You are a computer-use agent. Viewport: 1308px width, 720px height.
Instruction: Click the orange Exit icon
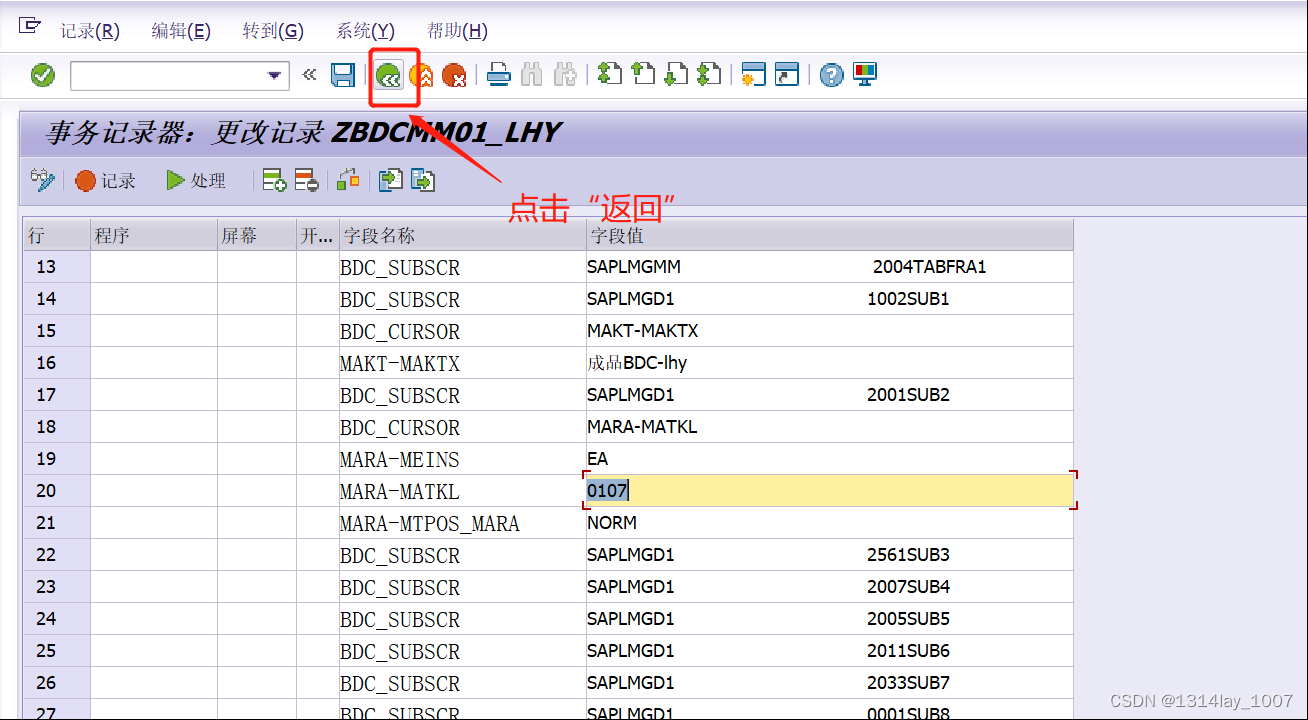(421, 75)
